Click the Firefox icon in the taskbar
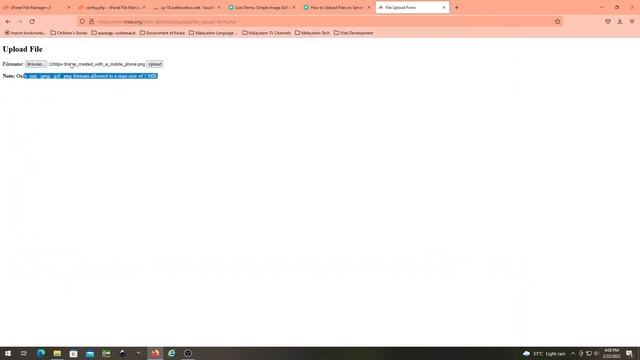 pos(155,353)
